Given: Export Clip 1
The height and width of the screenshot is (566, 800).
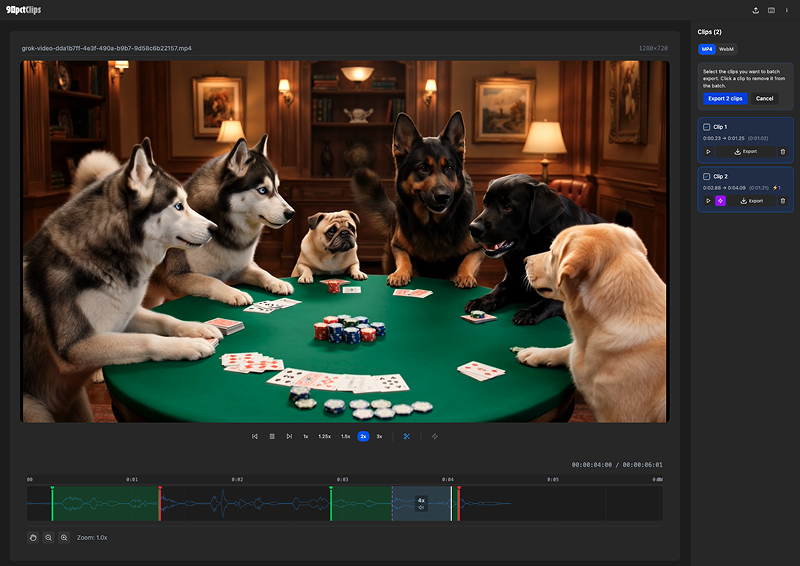Looking at the screenshot, I should point(745,152).
